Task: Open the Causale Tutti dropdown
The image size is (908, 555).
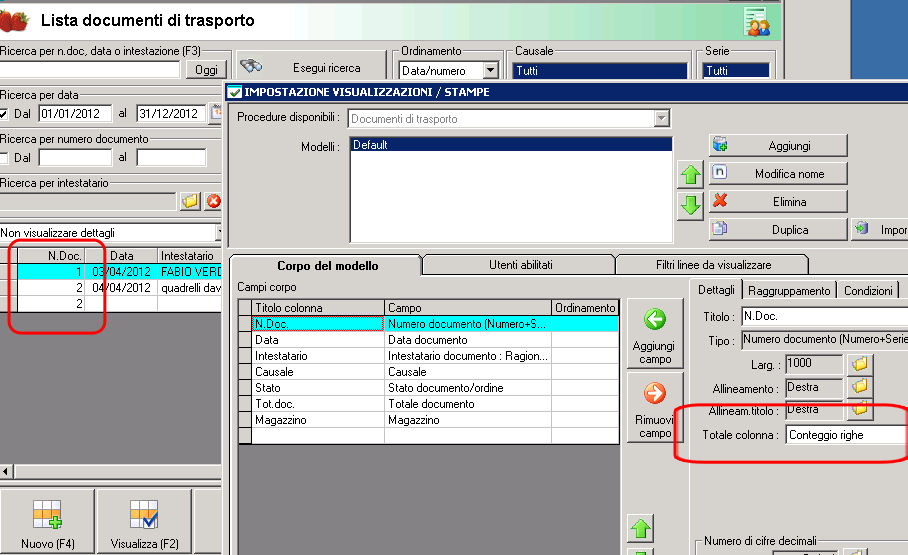Action: click(599, 71)
